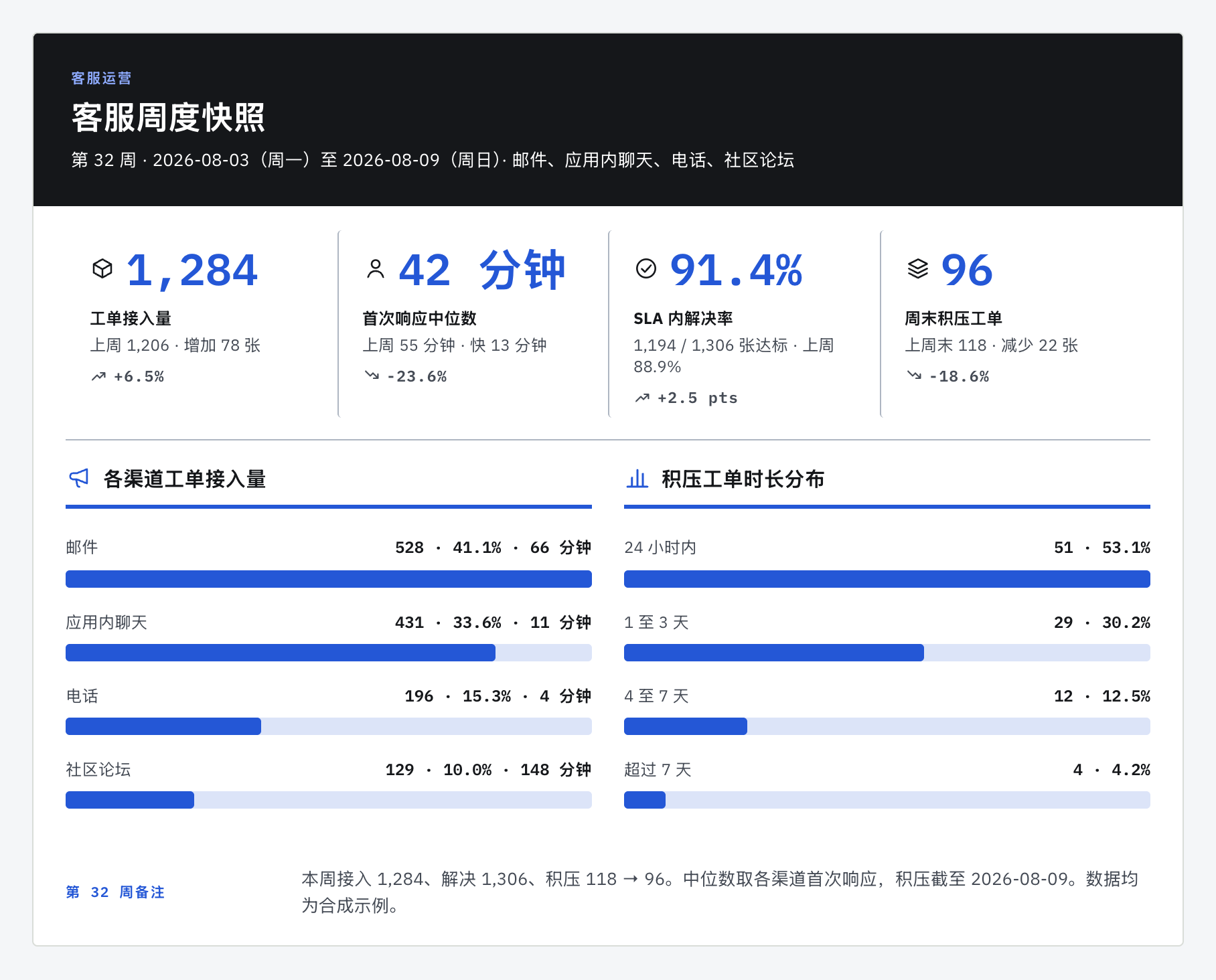Click the box icon beside 1,284
This screenshot has height=980, width=1216.
tap(102, 268)
